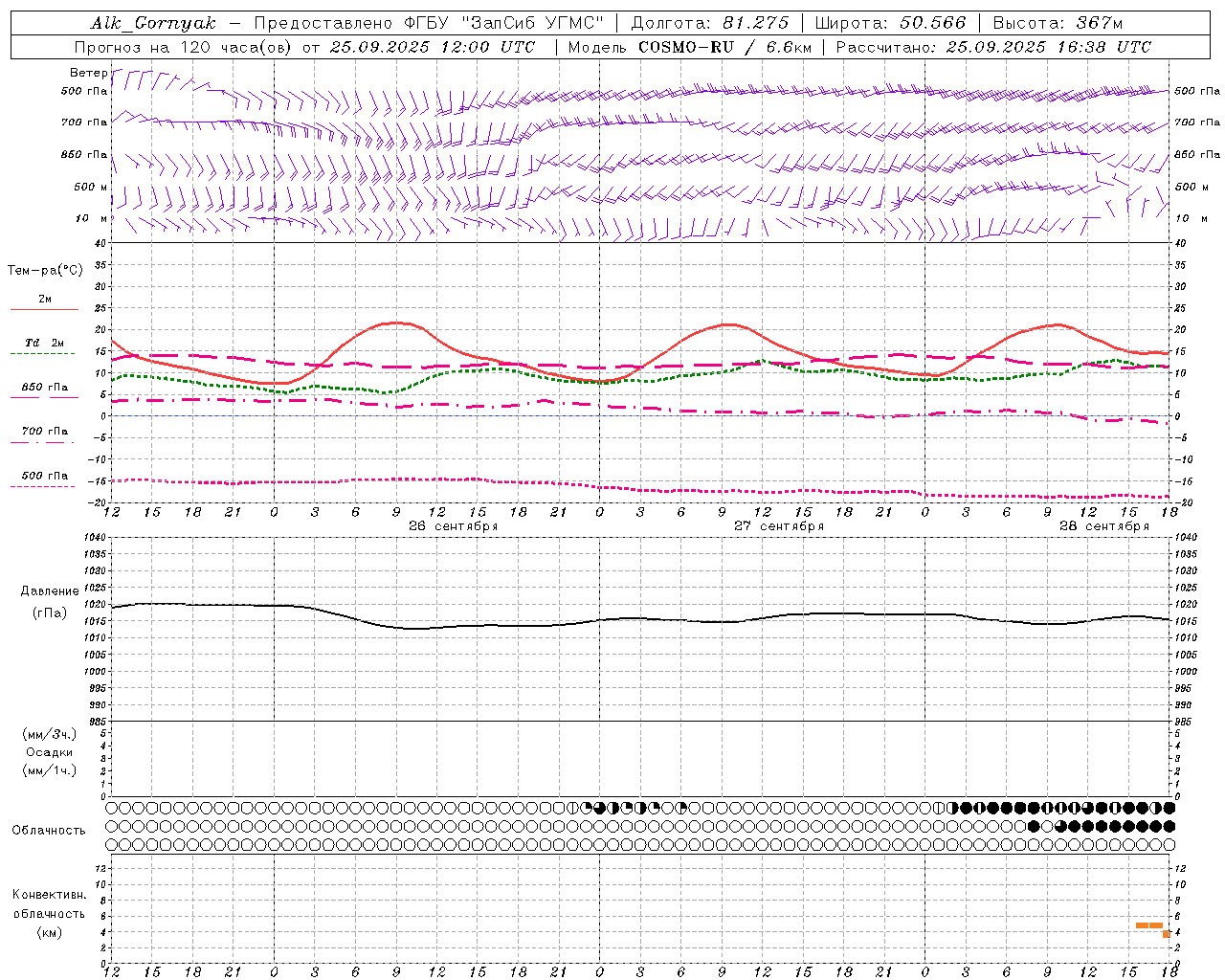Image resolution: width=1225 pixels, height=980 pixels.
Task: Click the 28 сентября date label
Action: 1103,526
